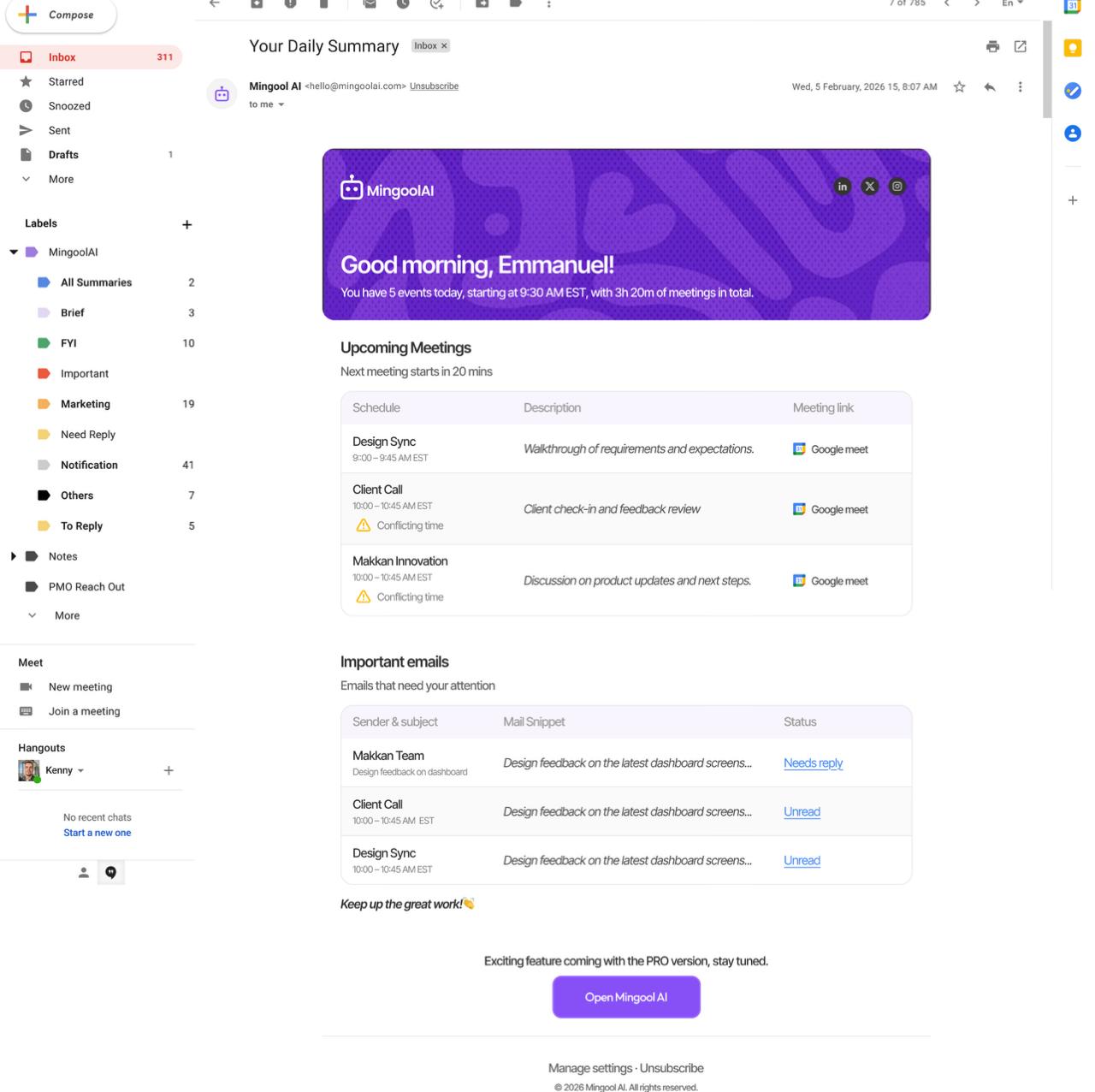Image resolution: width=1095 pixels, height=1092 pixels.
Task: Show recipient details dropdown next to 'to me'
Action: [x=281, y=105]
